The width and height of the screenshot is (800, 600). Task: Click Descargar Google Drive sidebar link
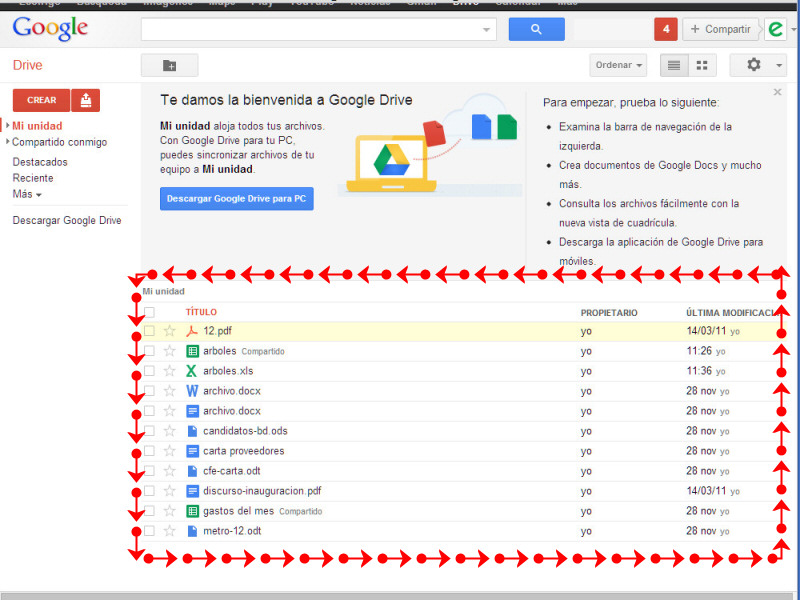tap(67, 220)
